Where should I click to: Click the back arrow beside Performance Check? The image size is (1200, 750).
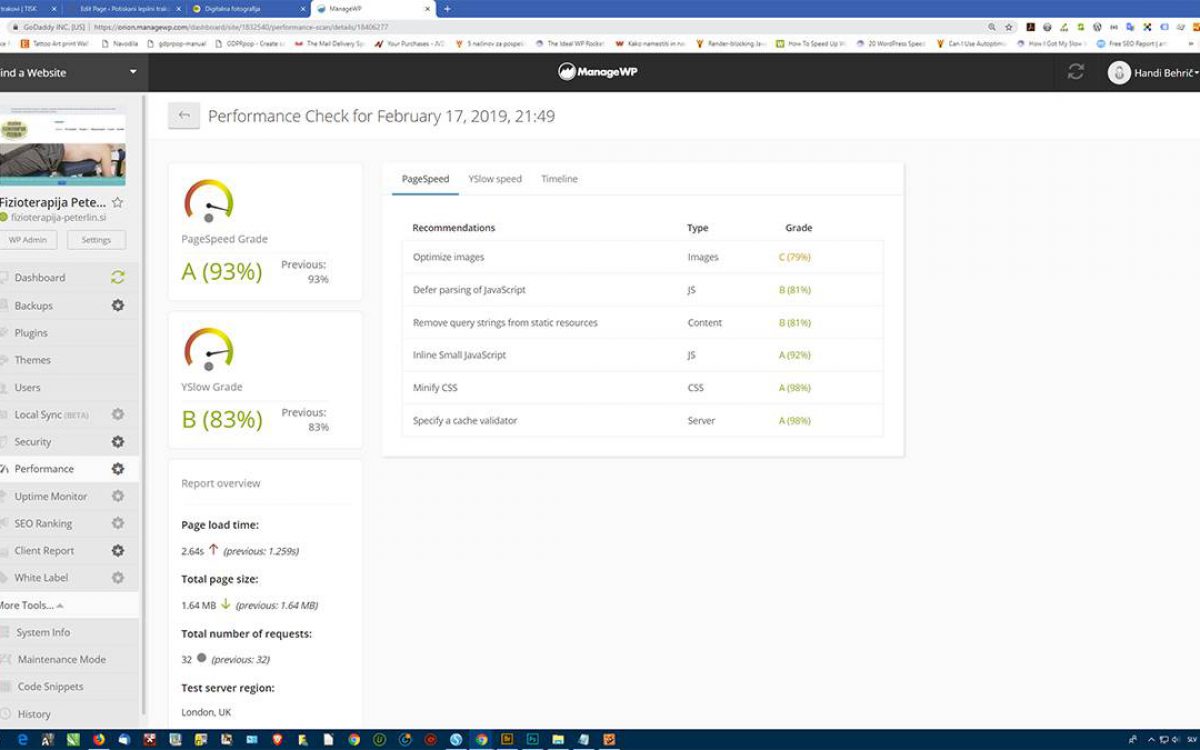click(x=184, y=116)
